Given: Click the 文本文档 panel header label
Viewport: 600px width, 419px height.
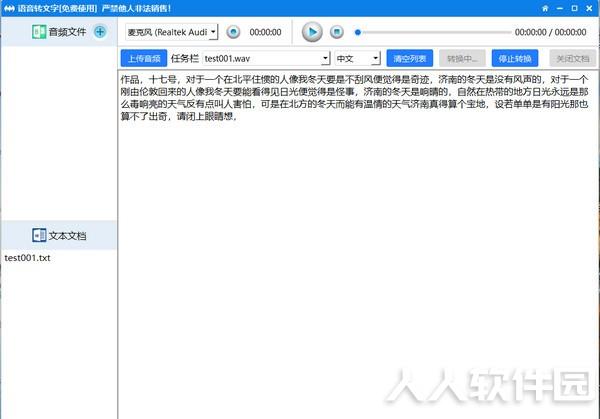Looking at the screenshot, I should click(x=67, y=236).
